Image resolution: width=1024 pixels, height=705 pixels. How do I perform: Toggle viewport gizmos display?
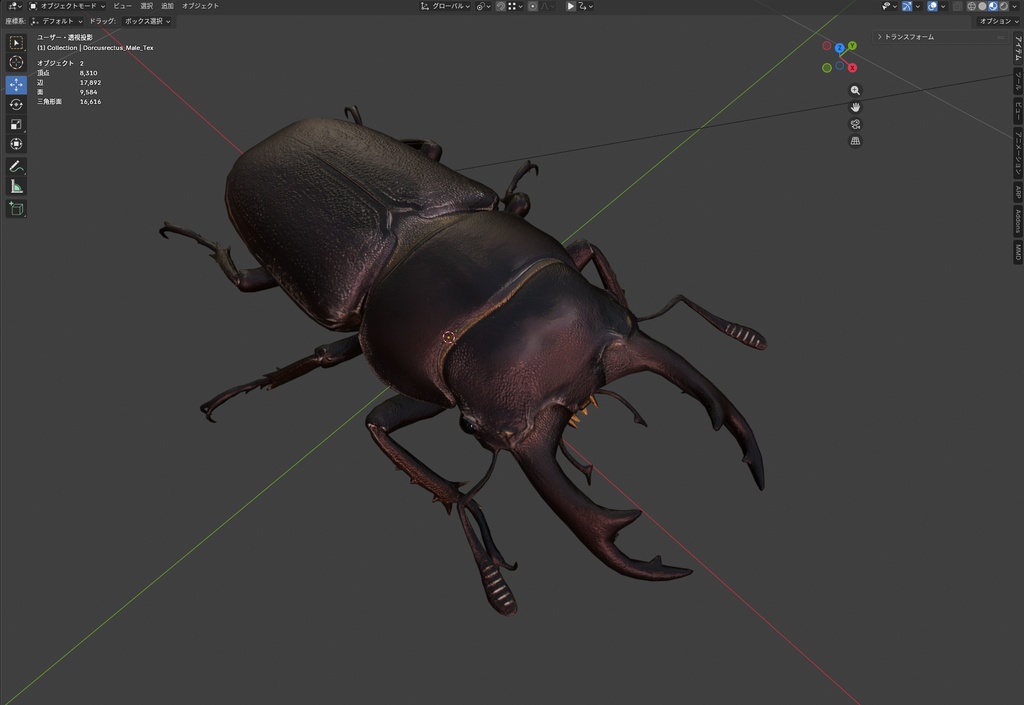pos(907,6)
